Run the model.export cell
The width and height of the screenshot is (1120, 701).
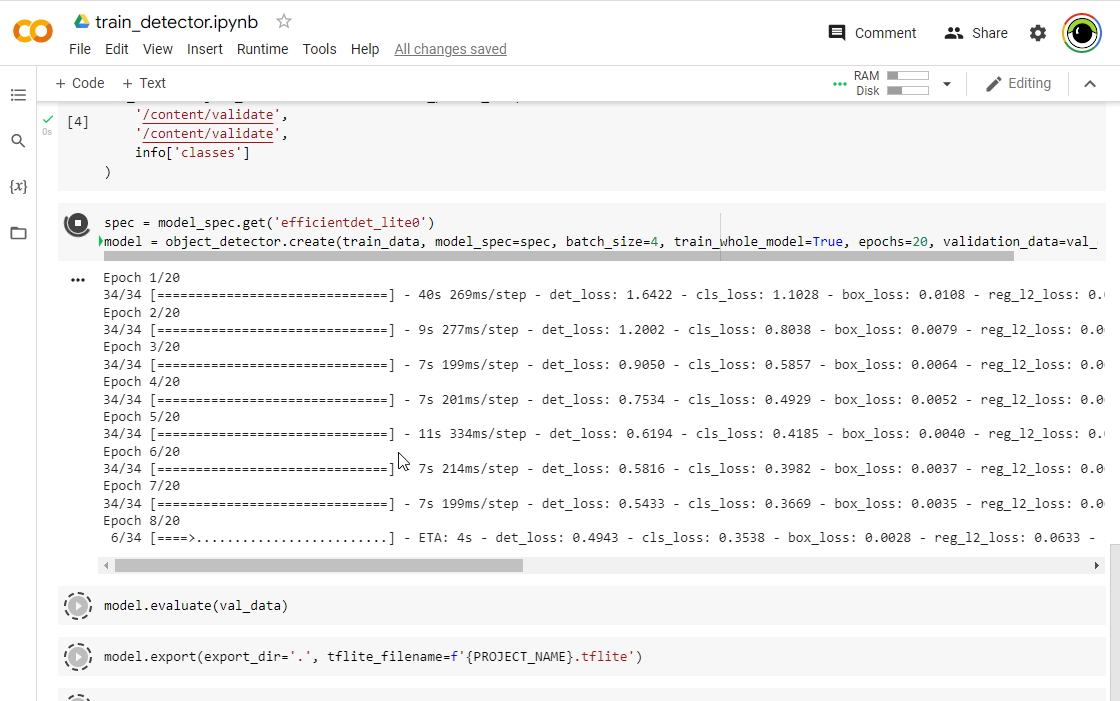click(x=77, y=657)
